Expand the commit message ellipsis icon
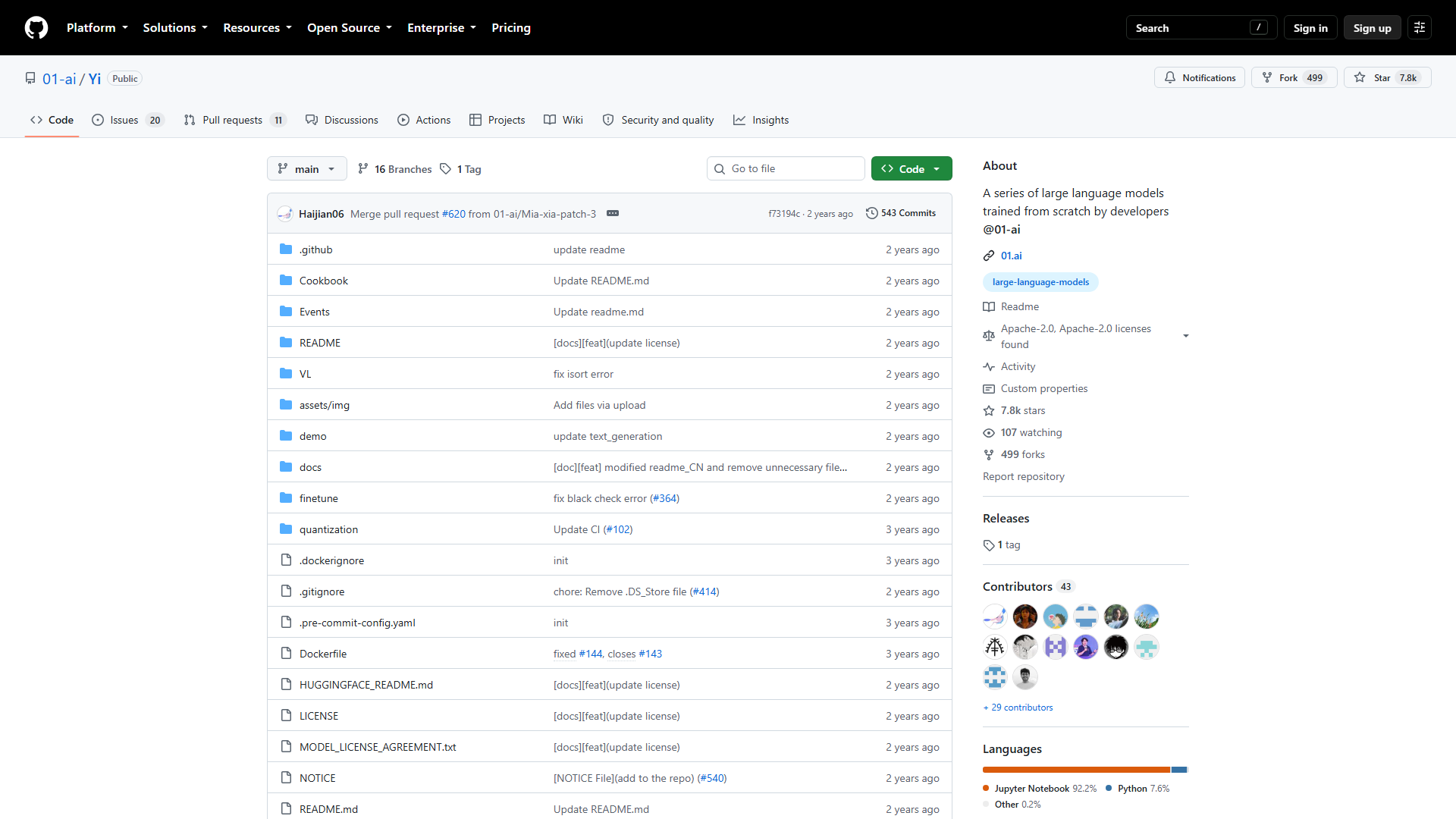 (x=613, y=214)
